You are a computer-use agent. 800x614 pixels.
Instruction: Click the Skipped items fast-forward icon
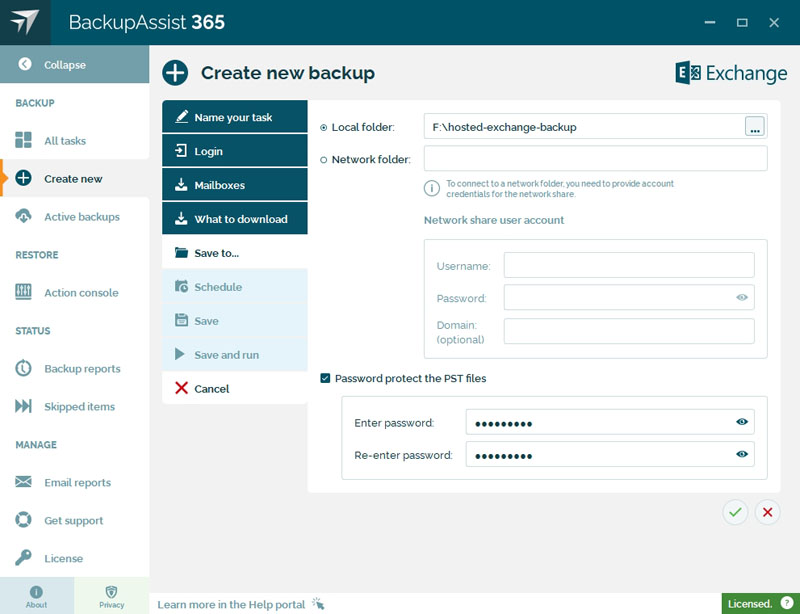tap(23, 406)
